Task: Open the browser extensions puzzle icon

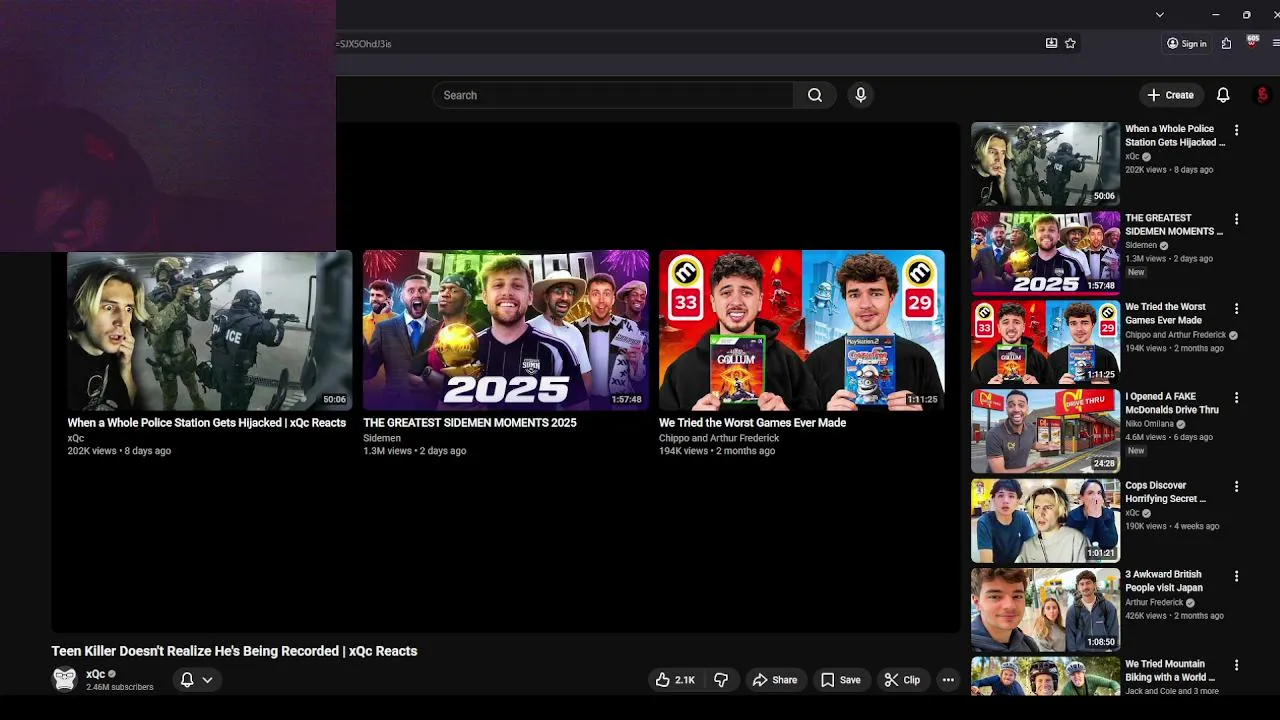Action: point(1226,43)
